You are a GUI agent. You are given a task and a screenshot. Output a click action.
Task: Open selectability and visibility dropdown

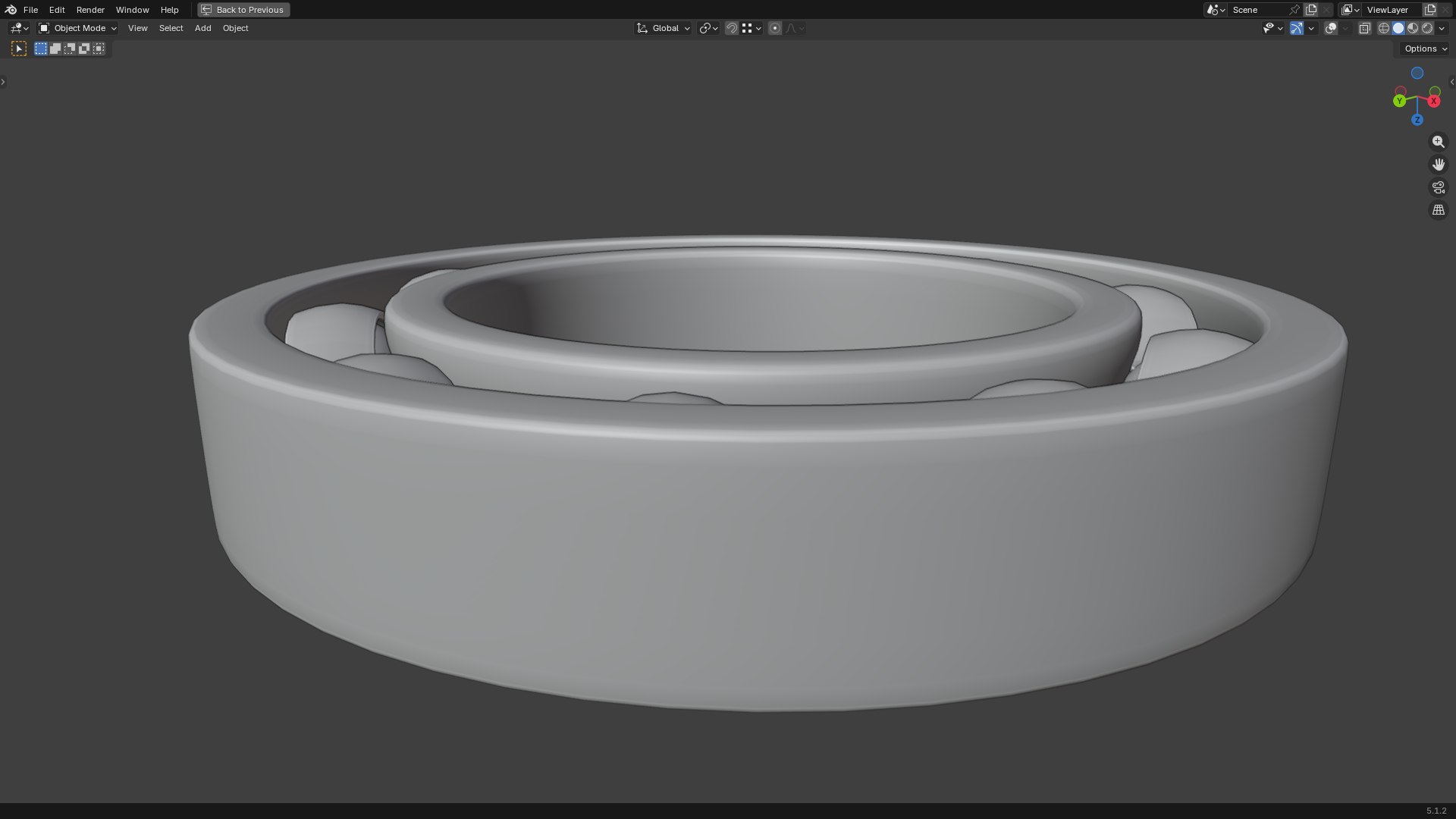(1272, 28)
